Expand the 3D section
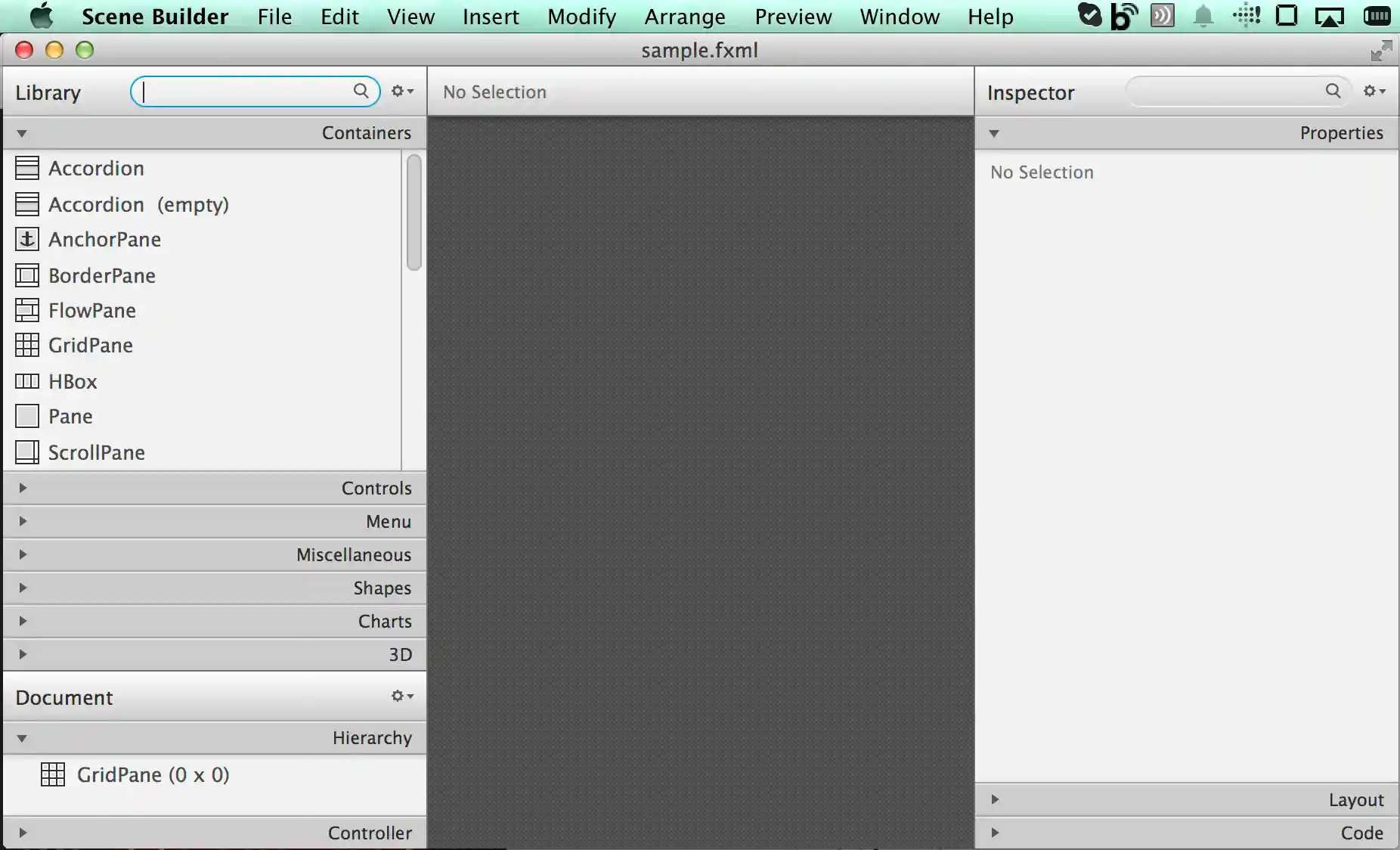The height and width of the screenshot is (850, 1400). coord(23,654)
